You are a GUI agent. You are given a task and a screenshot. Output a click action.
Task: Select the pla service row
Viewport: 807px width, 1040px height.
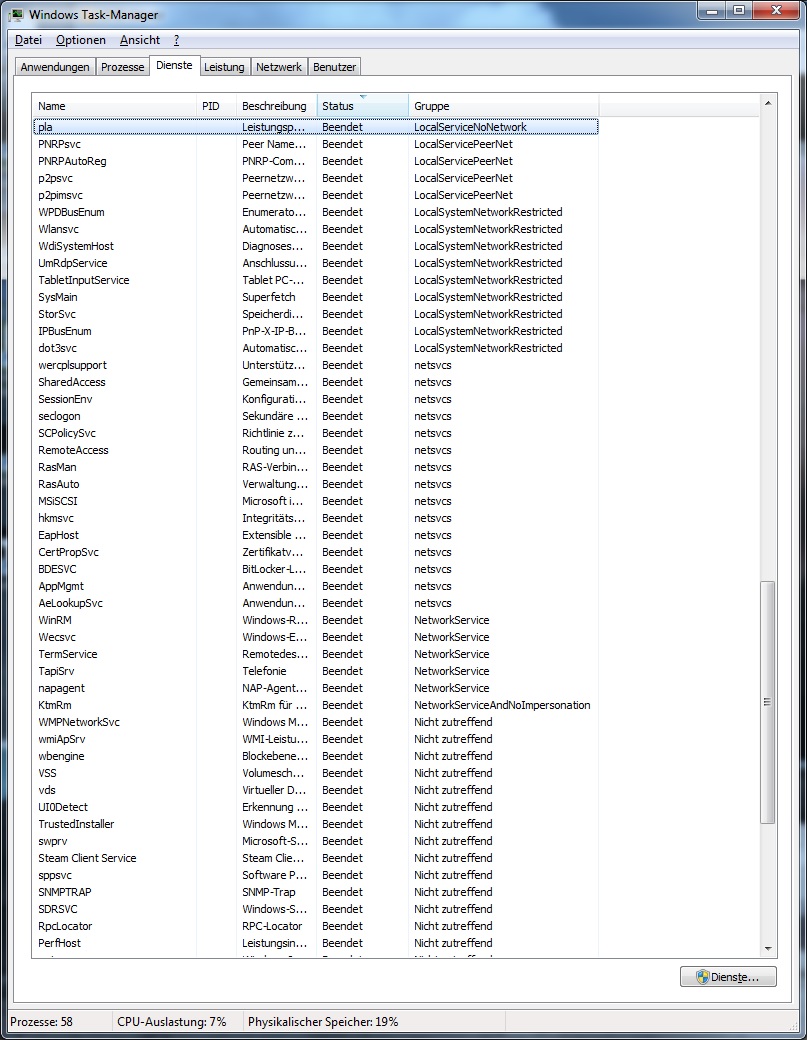pos(316,127)
